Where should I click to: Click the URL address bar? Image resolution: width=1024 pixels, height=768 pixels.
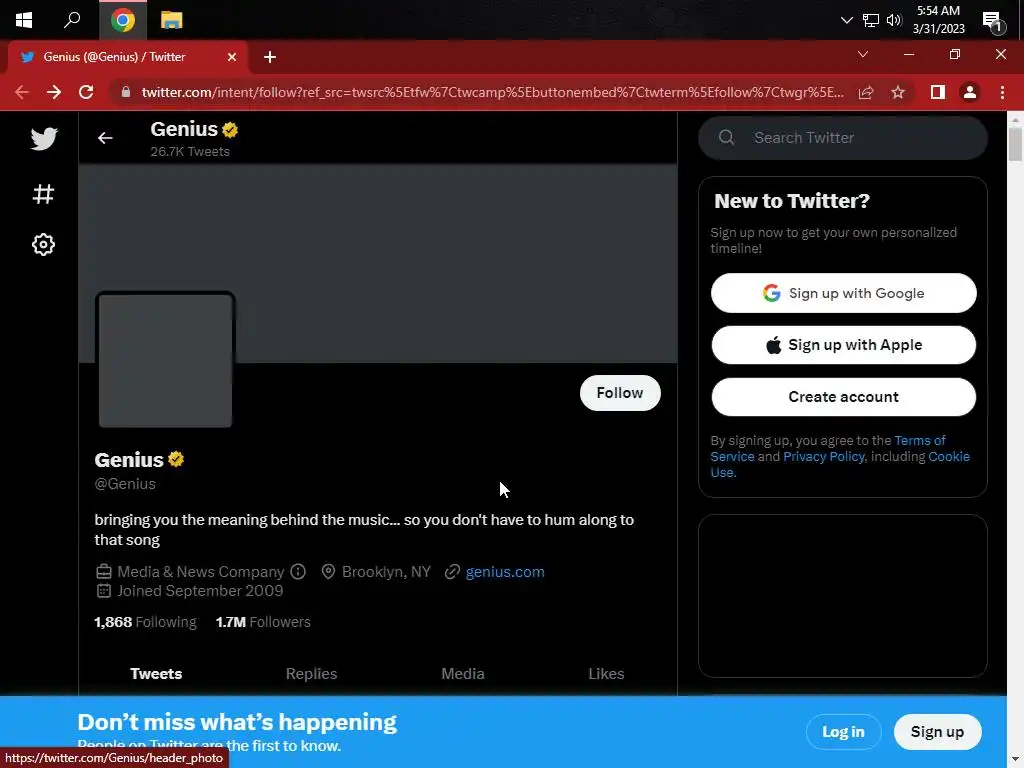[x=492, y=92]
